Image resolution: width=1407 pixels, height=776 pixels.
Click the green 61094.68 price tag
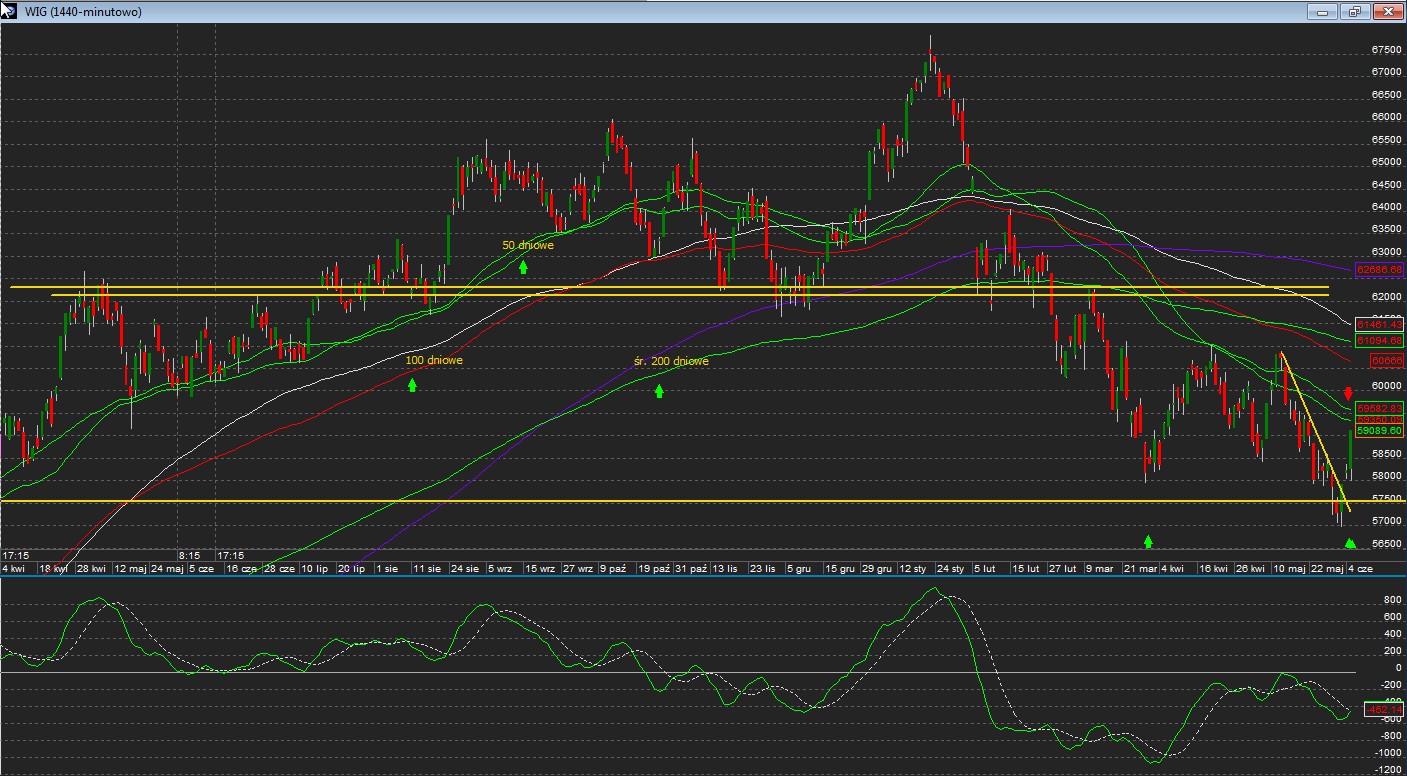[1380, 341]
